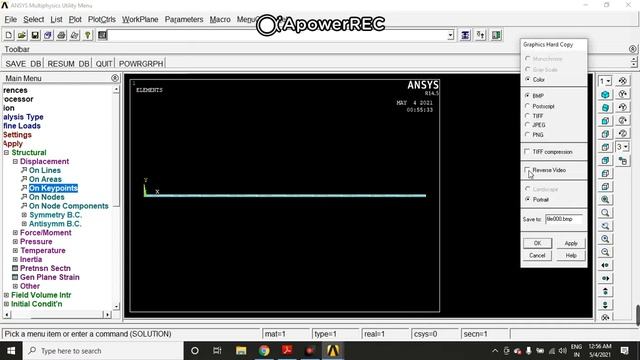This screenshot has height=360, width=640.
Task: Click the Main Menu scroll-down arrow
Action: (x=116, y=306)
